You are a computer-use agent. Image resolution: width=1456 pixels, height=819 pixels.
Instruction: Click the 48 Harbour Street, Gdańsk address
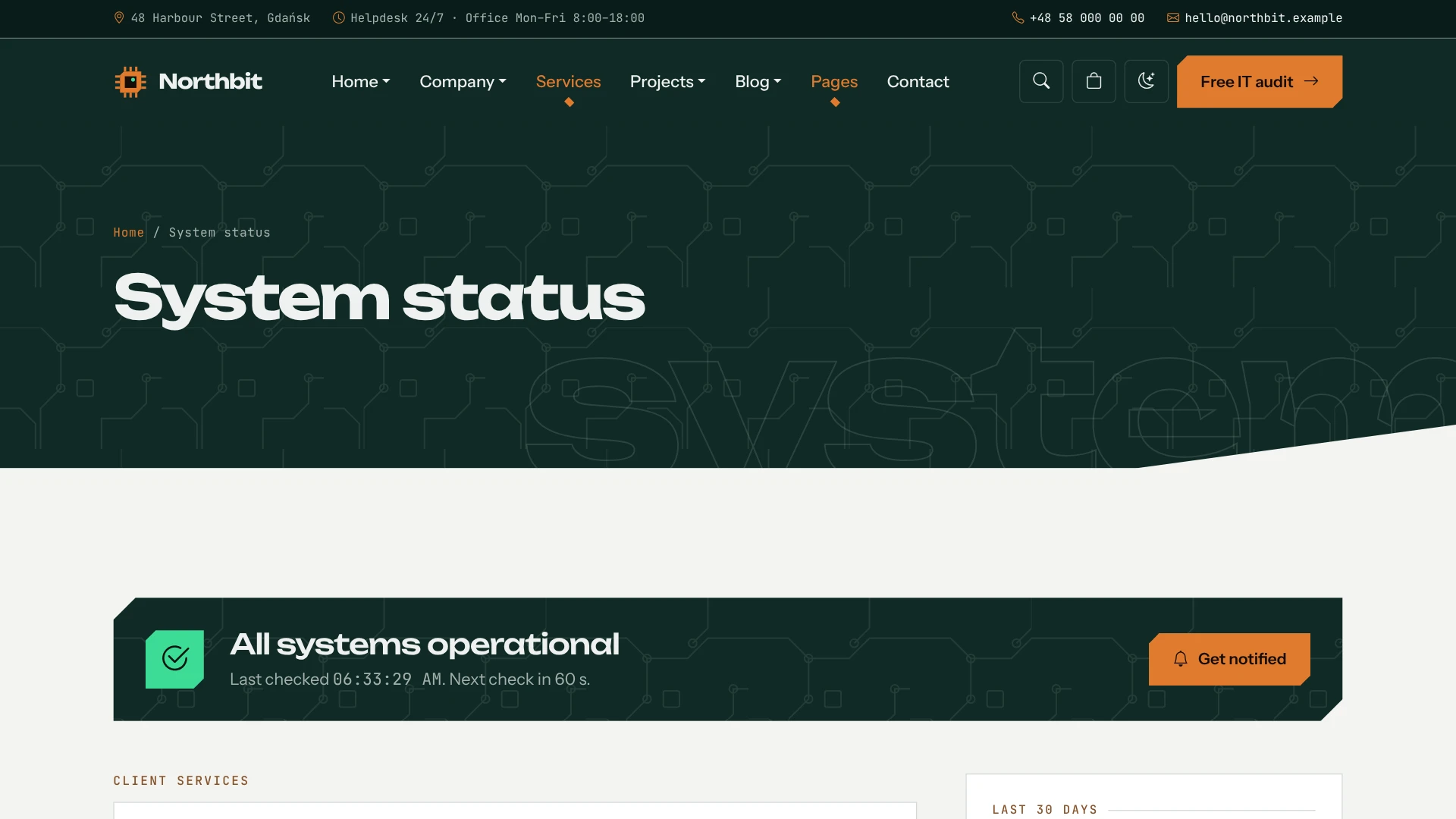click(x=220, y=17)
